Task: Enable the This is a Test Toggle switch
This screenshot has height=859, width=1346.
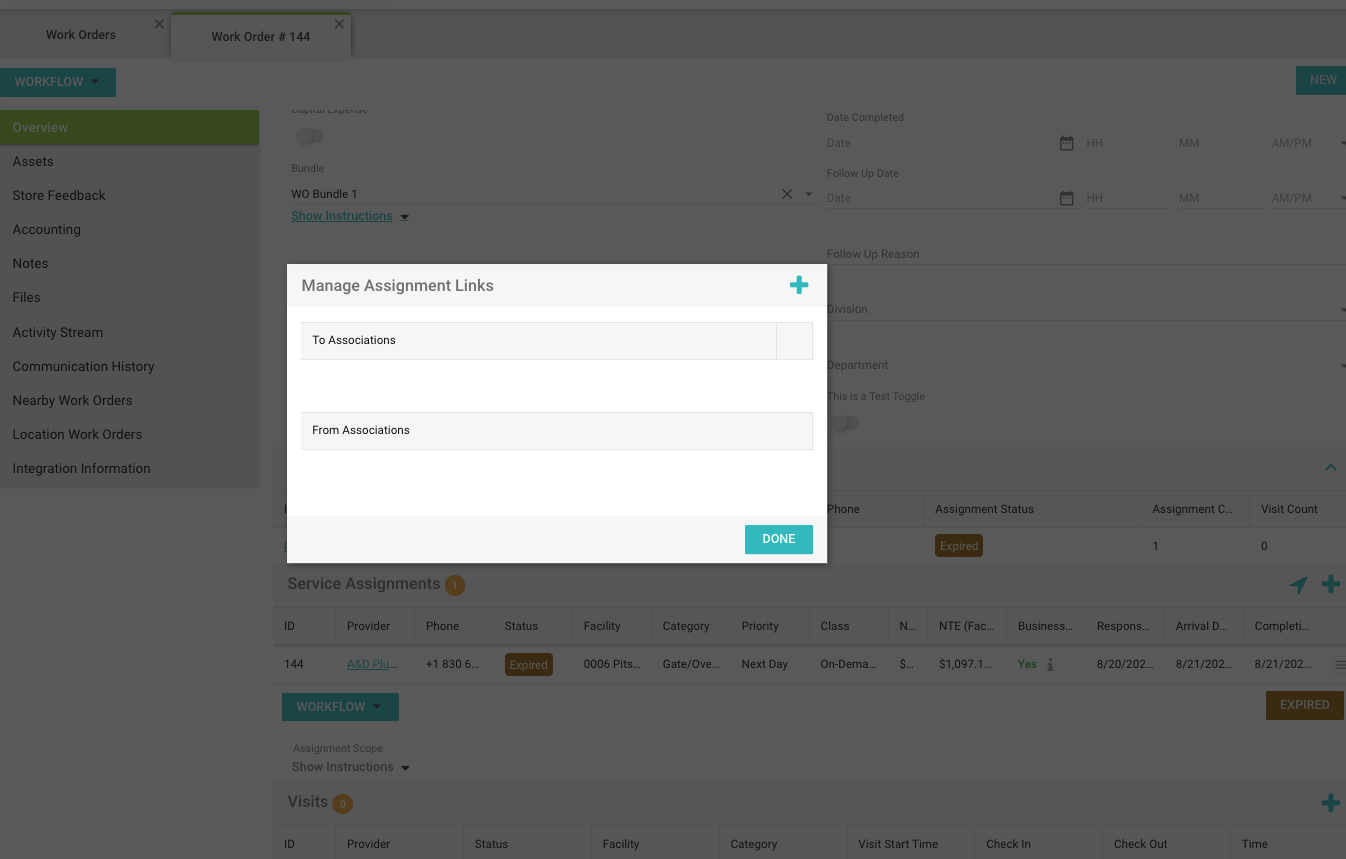Action: coord(845,423)
